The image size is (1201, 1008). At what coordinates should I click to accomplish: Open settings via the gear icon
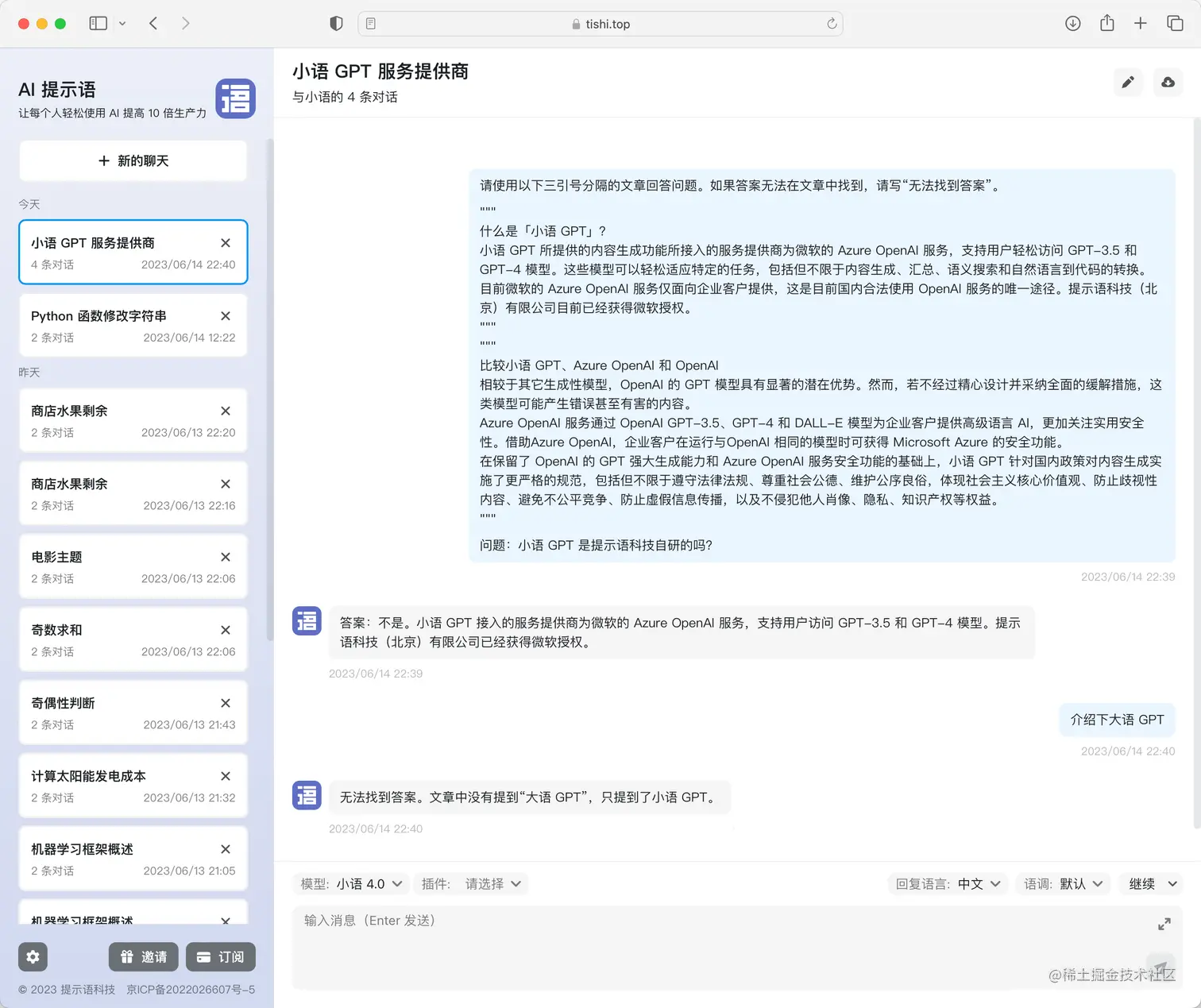pyautogui.click(x=33, y=957)
